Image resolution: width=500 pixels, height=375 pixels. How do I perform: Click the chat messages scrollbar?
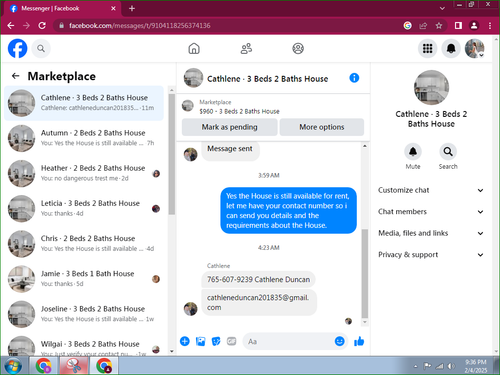365,273
